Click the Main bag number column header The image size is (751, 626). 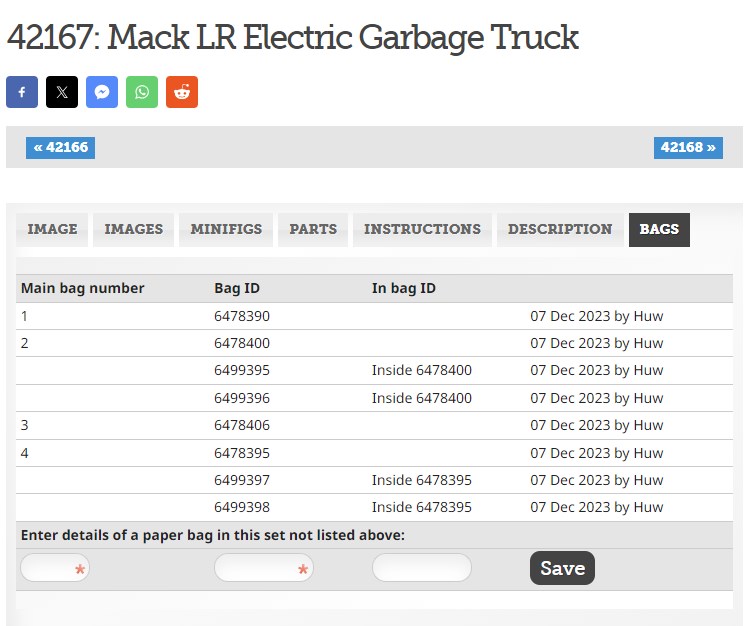coord(83,288)
